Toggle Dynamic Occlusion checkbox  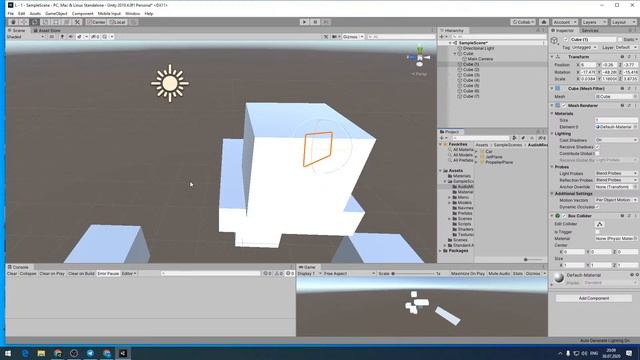click(598, 207)
